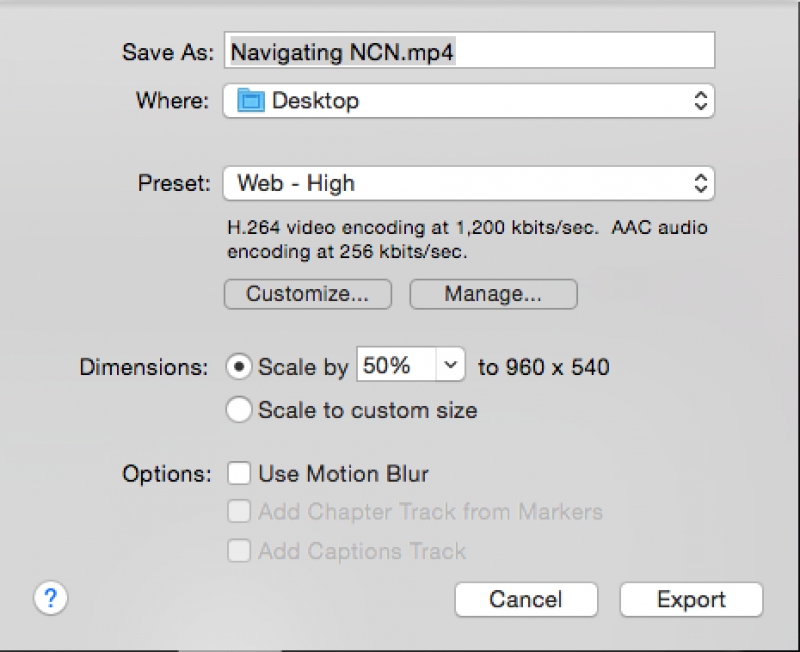This screenshot has width=800, height=652.
Task: Select the Scale to custom size radio
Action: [239, 409]
